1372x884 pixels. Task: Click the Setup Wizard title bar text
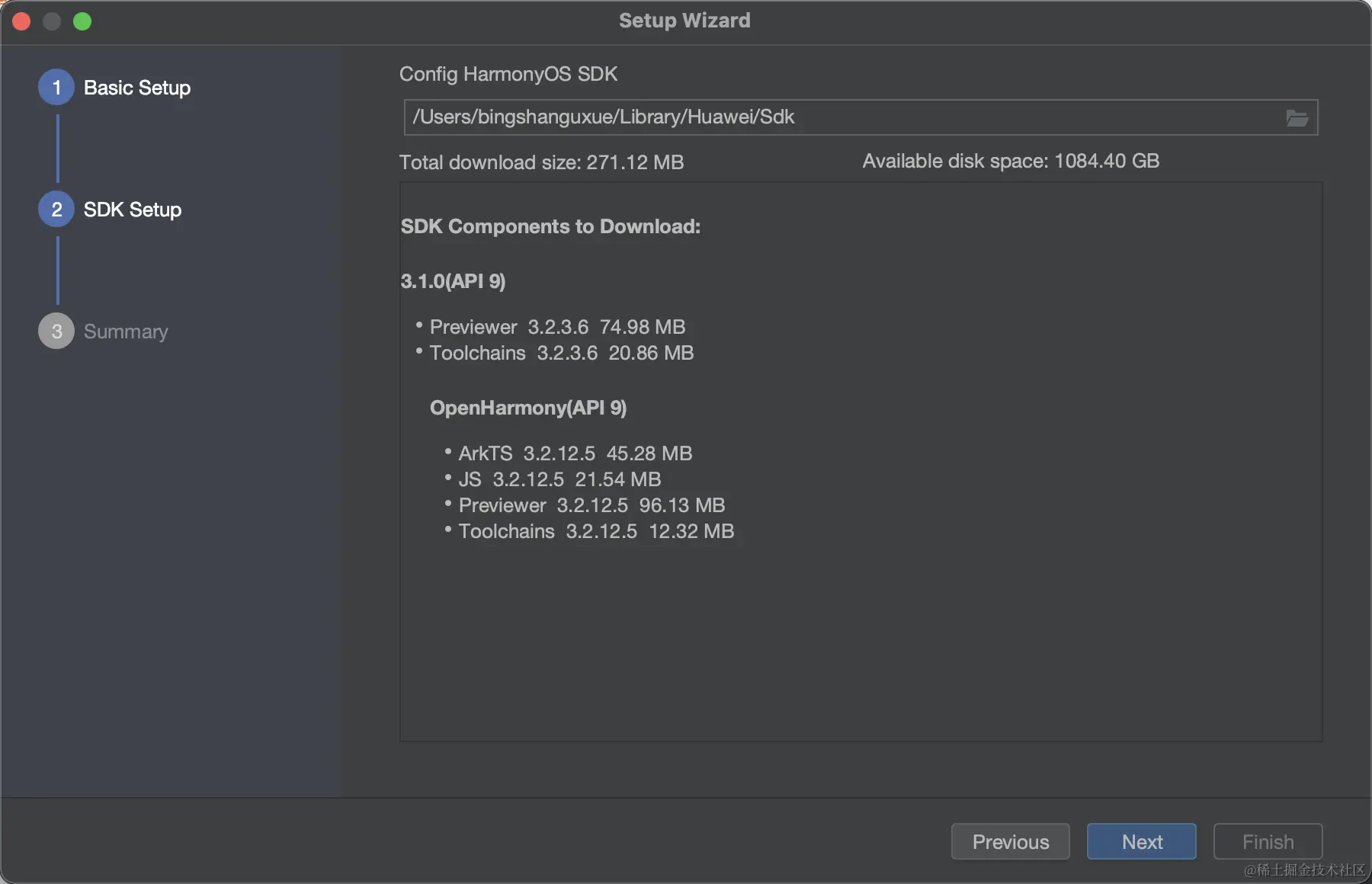684,21
